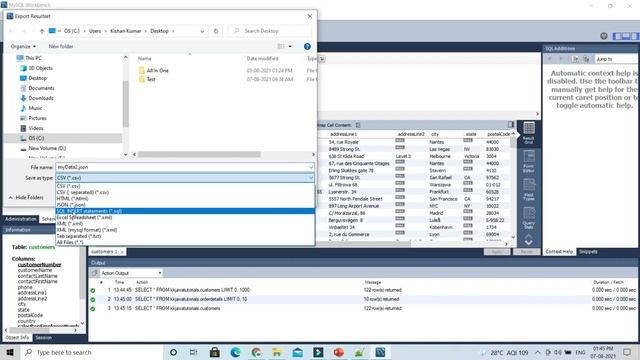Select SQL INSERT statements (*.sql)
640x360 pixels.
point(185,211)
